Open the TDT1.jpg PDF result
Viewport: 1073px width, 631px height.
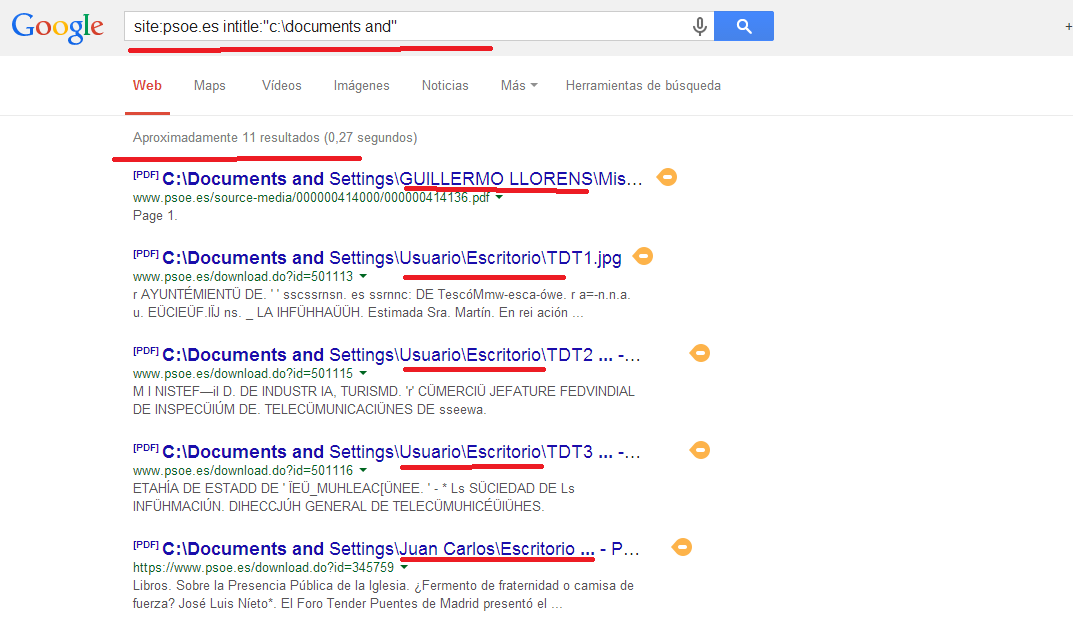pyautogui.click(x=391, y=258)
